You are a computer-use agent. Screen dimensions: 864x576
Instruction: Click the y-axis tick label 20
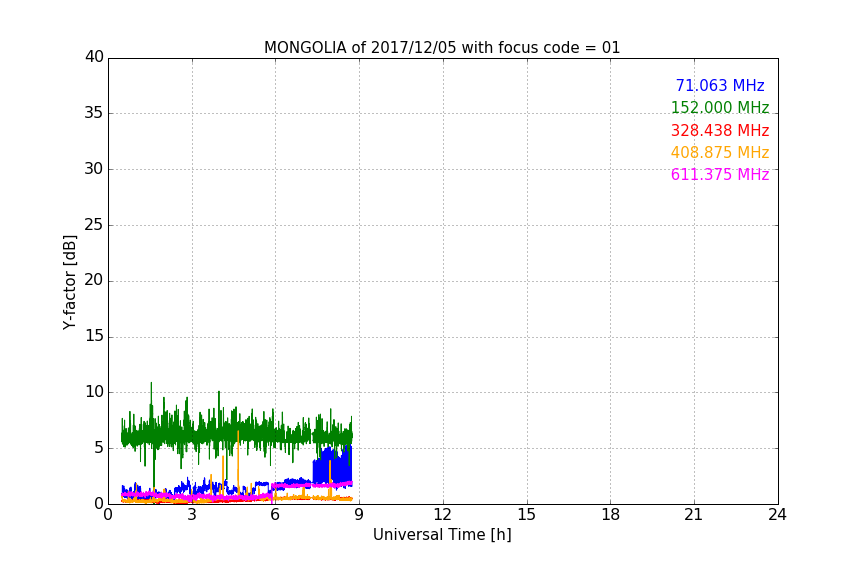click(94, 280)
